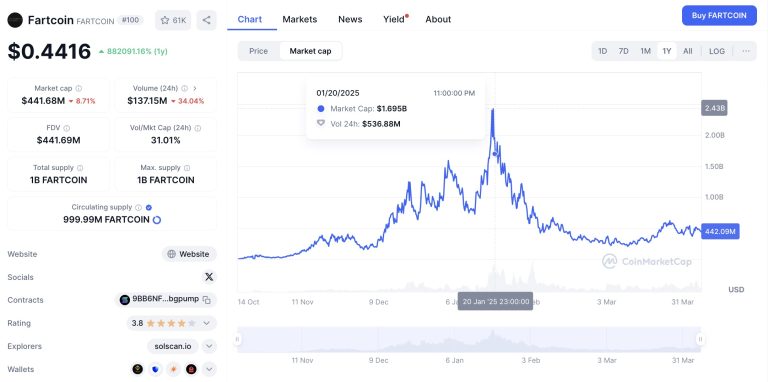The height and width of the screenshot is (382, 768).
Task: Click the Buy FARTCOIN button
Action: (719, 15)
